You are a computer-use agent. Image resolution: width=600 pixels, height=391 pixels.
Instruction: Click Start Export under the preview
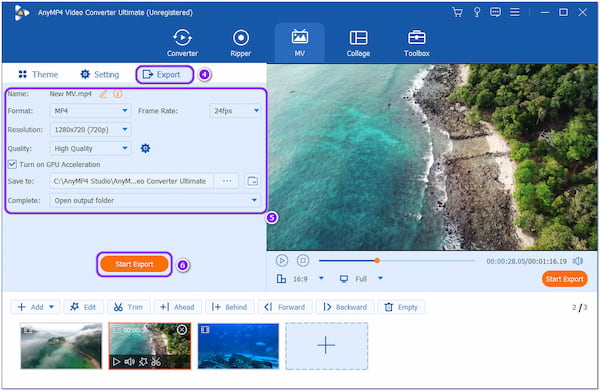[564, 279]
